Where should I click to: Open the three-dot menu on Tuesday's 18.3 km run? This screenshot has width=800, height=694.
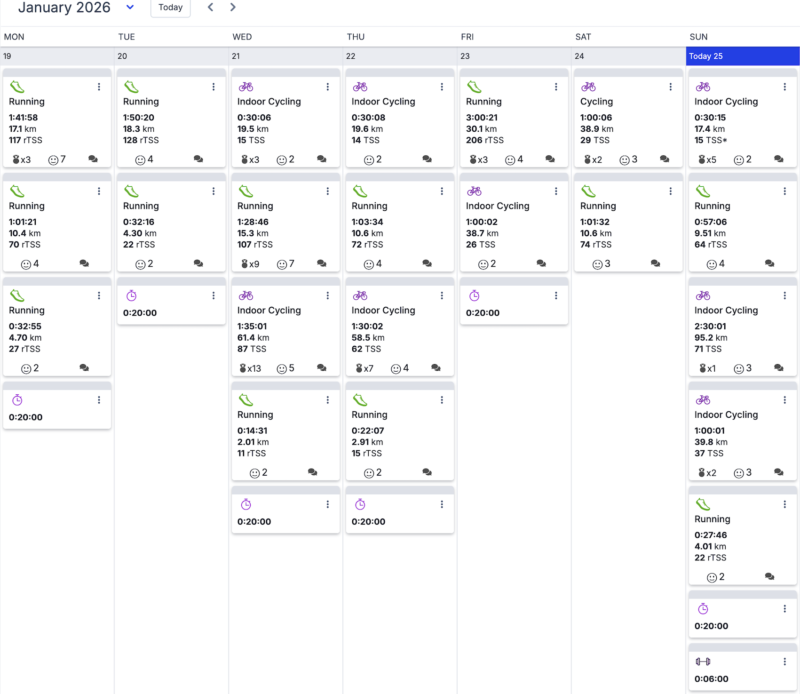coord(213,87)
